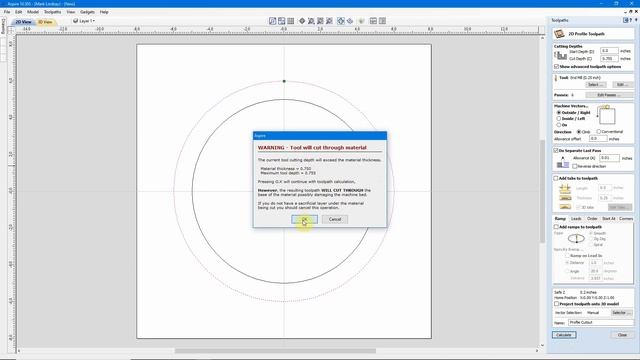Enable Add ramps to toolpath checkbox

tap(556, 227)
